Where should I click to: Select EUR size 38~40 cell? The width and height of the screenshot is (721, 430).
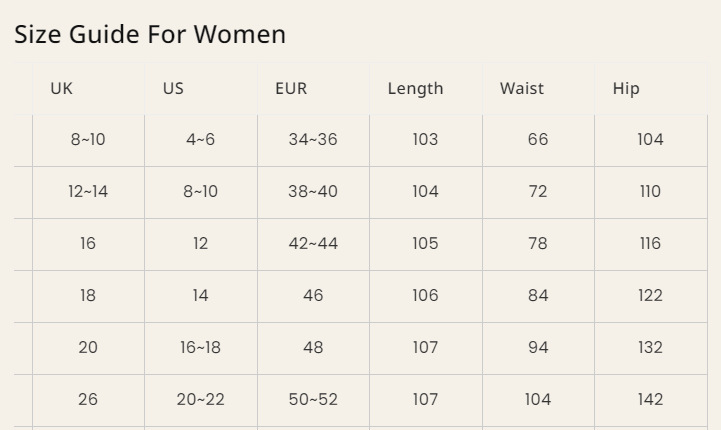[313, 191]
